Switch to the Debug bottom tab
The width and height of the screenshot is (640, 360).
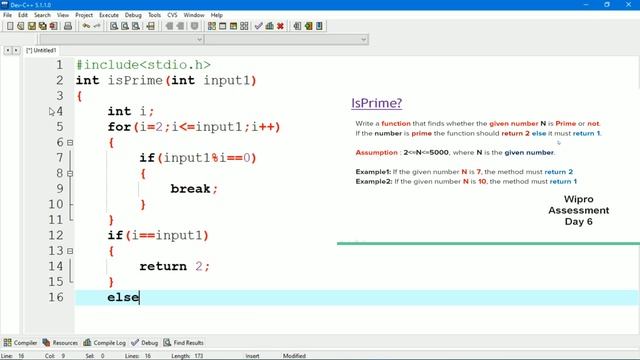point(144,343)
